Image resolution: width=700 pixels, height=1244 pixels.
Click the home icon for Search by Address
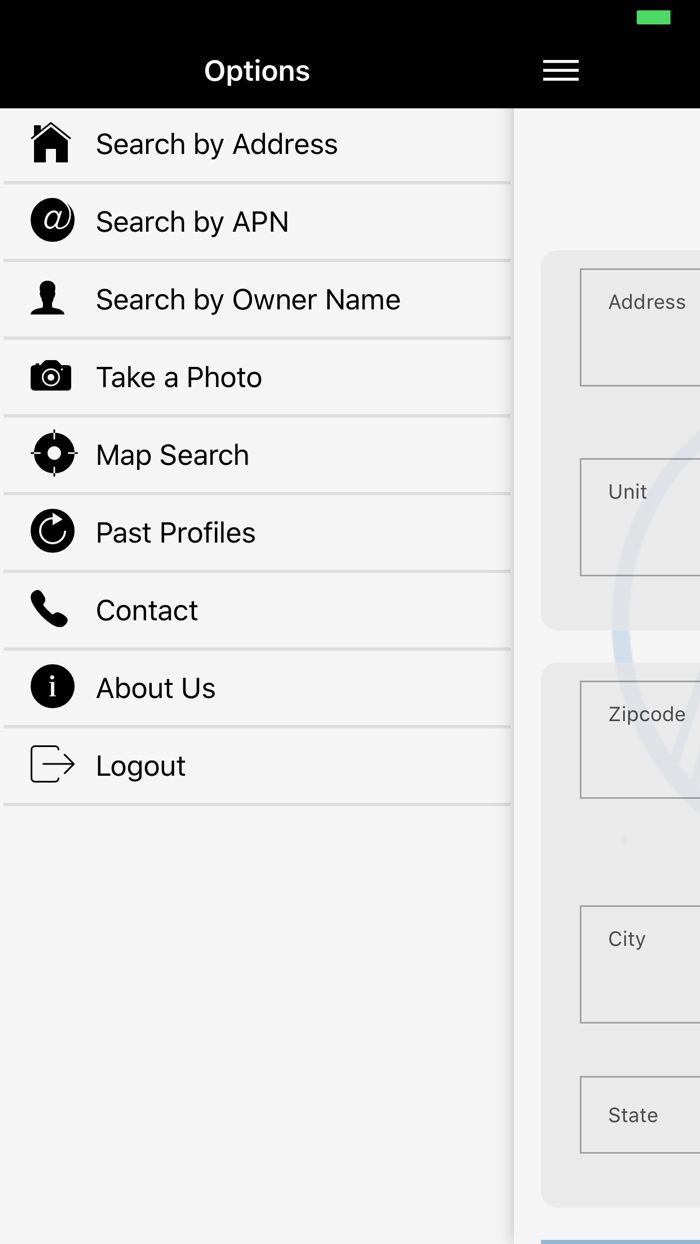coord(50,143)
